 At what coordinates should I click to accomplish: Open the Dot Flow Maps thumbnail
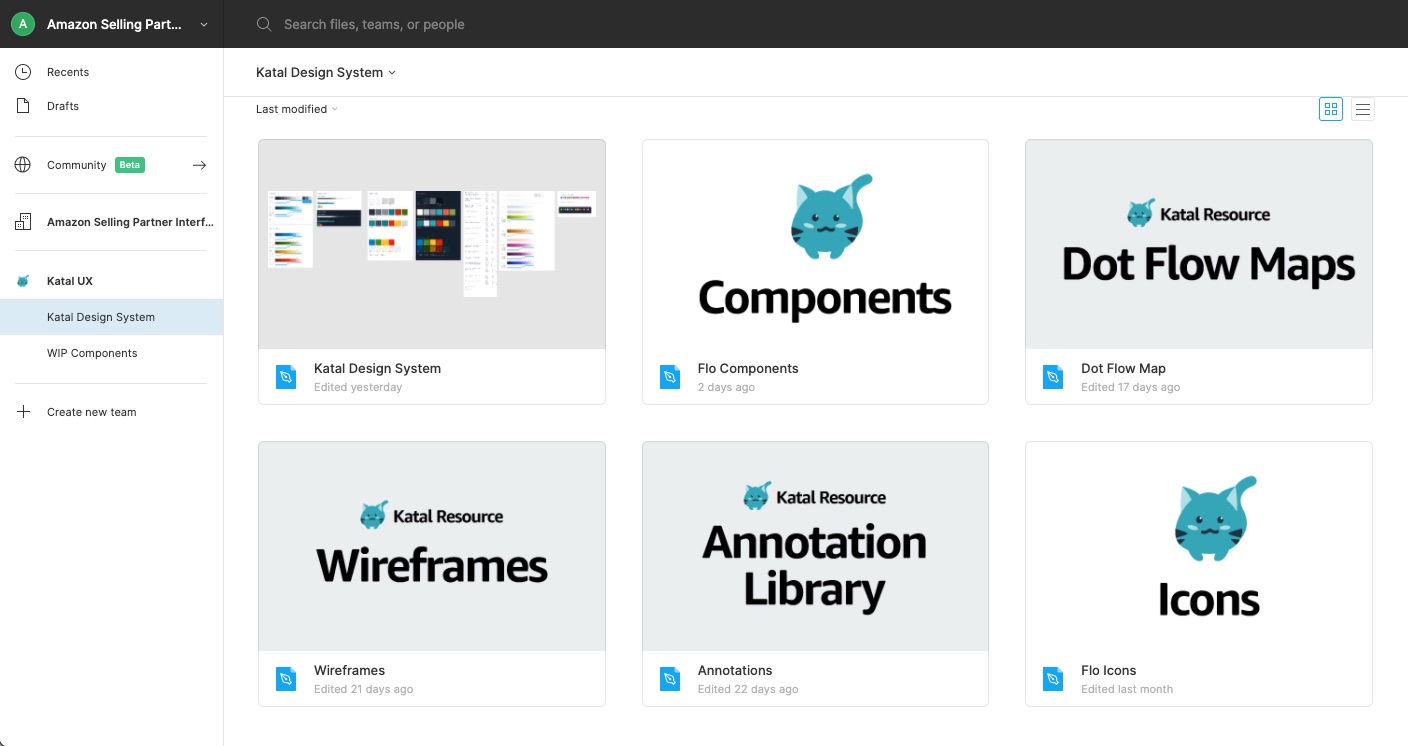click(x=1199, y=244)
